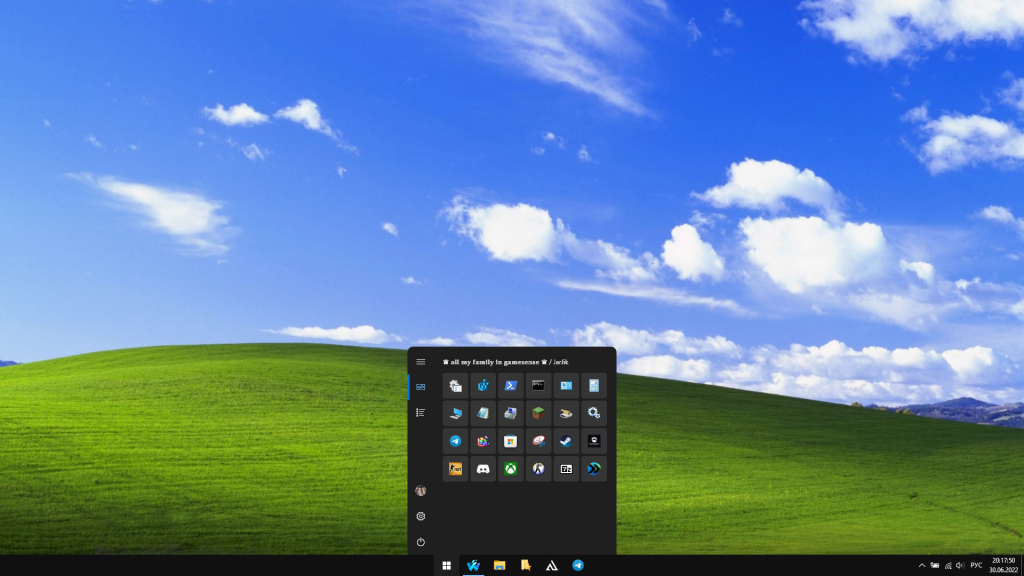Screen dimensions: 1024x576
Task: Open the user account avatar in Start
Action: click(421, 490)
